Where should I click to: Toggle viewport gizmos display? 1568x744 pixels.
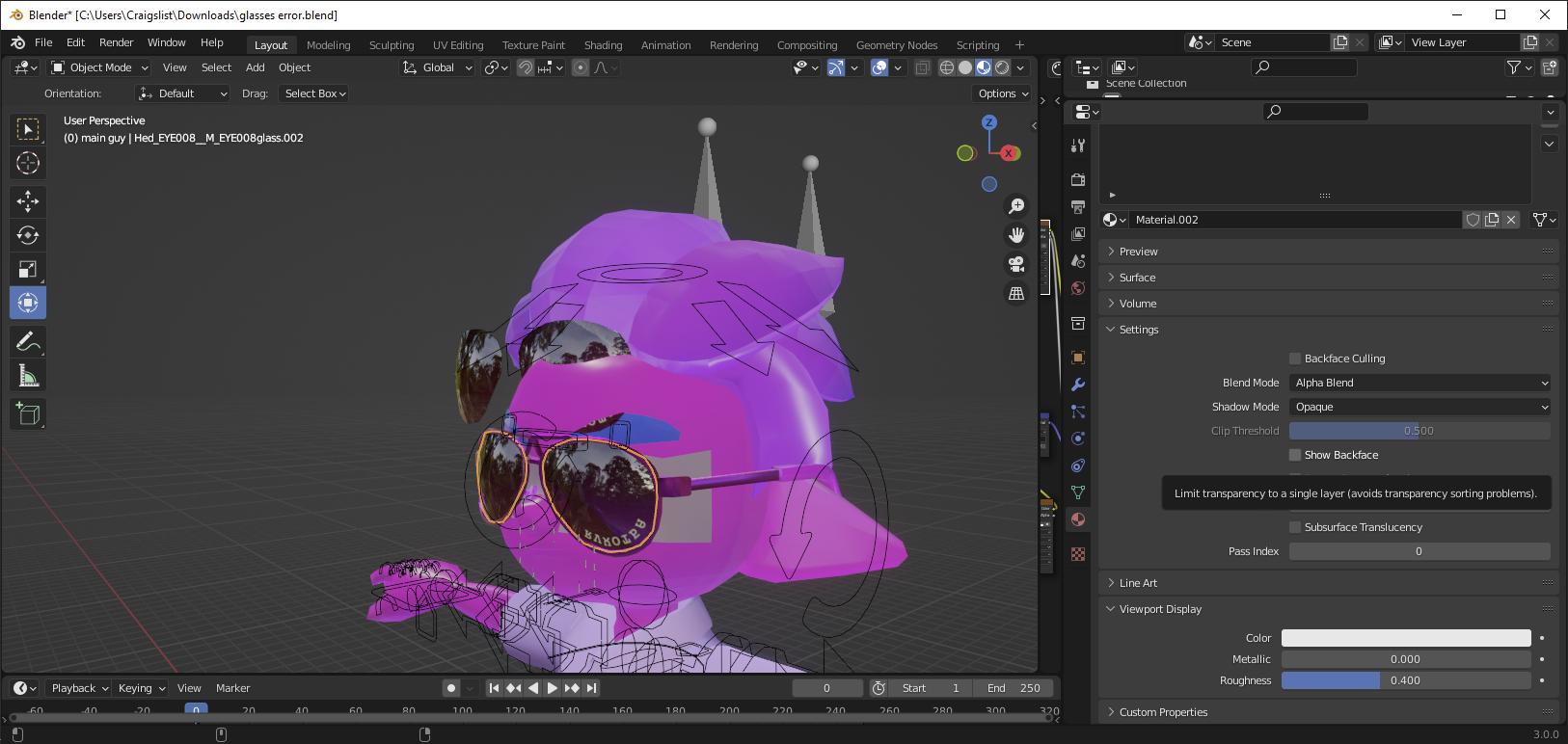tap(836, 67)
